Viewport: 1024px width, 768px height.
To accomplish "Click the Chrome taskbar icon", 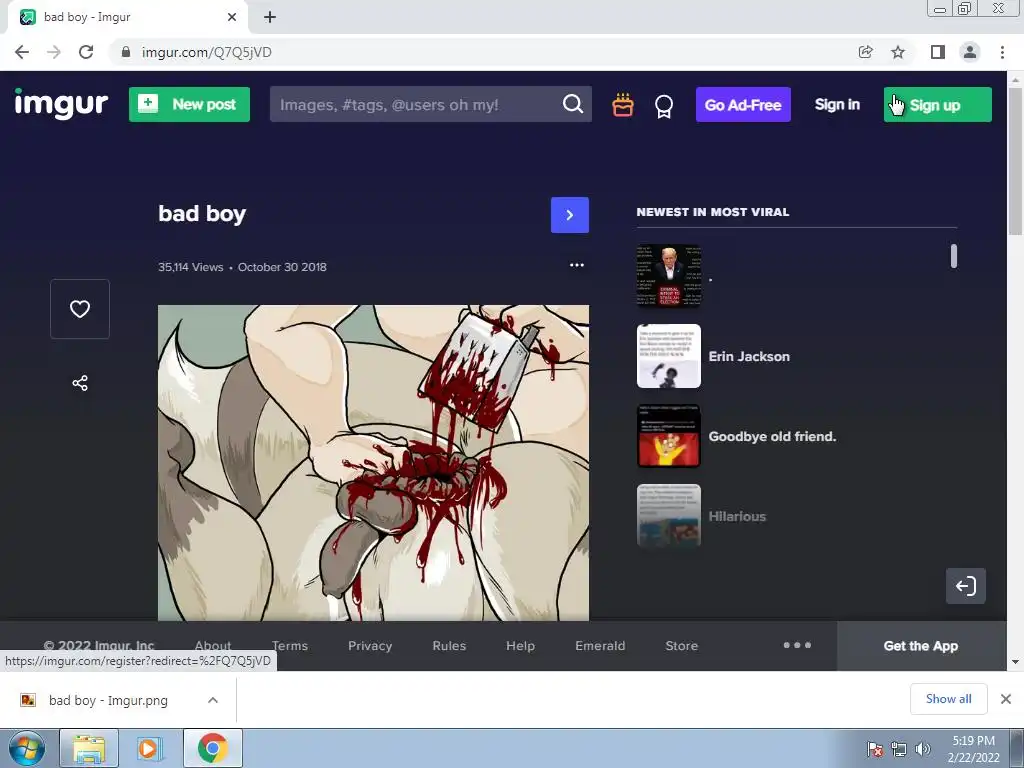I will [212, 748].
